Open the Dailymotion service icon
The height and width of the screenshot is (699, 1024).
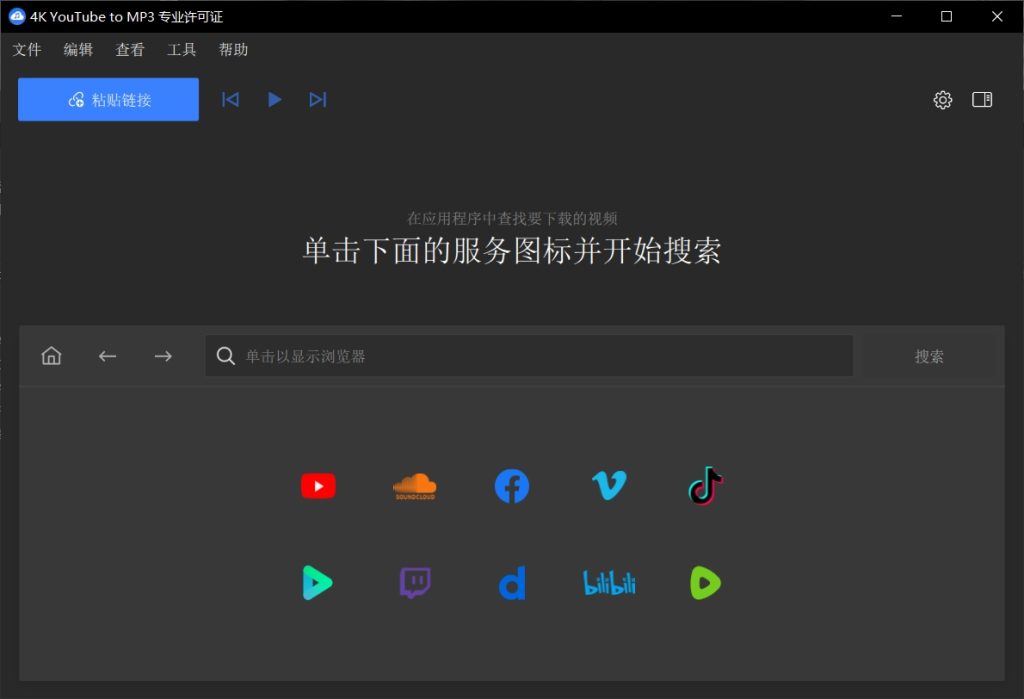[511, 583]
